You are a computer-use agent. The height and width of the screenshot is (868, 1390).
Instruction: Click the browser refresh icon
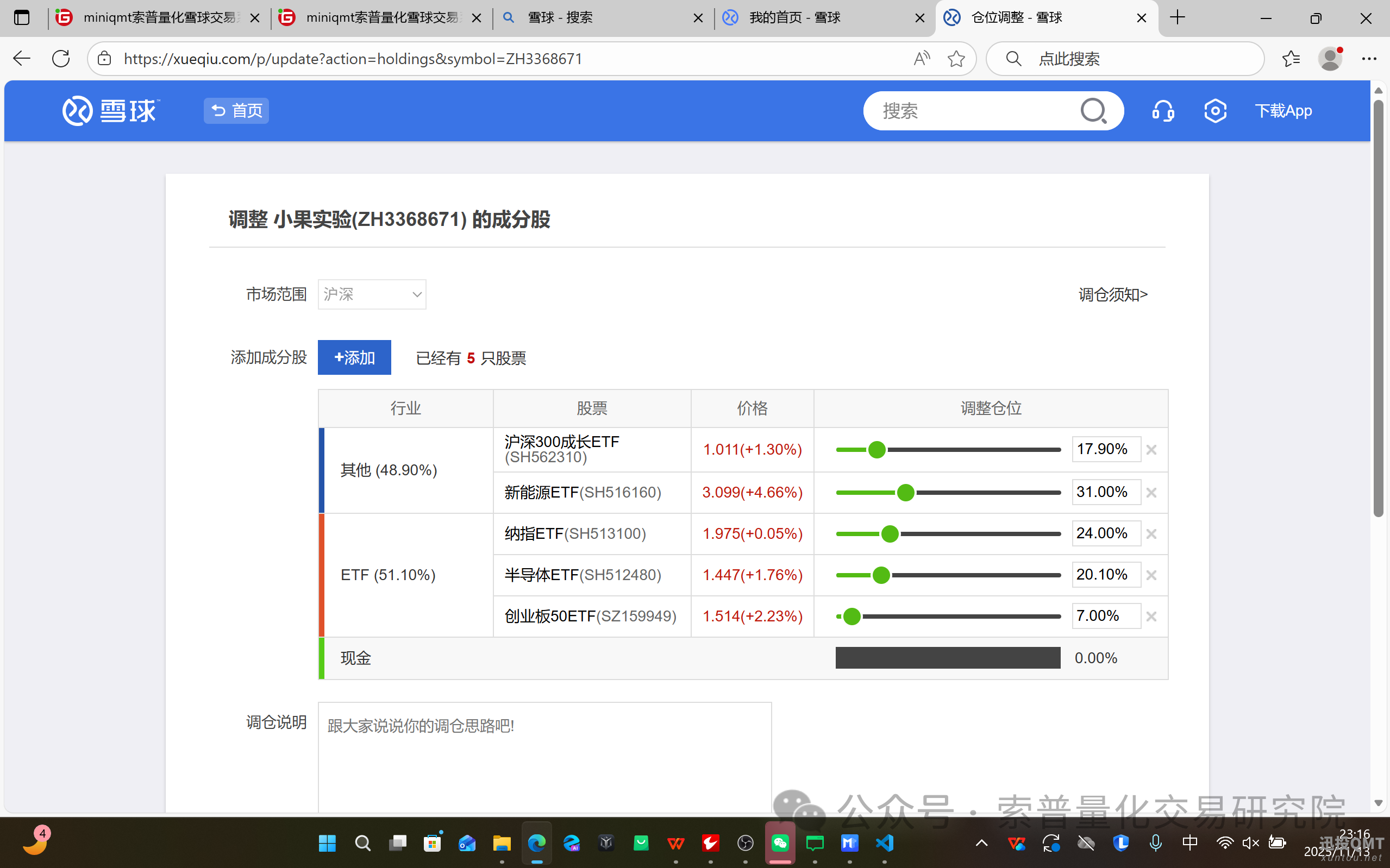pos(61,59)
